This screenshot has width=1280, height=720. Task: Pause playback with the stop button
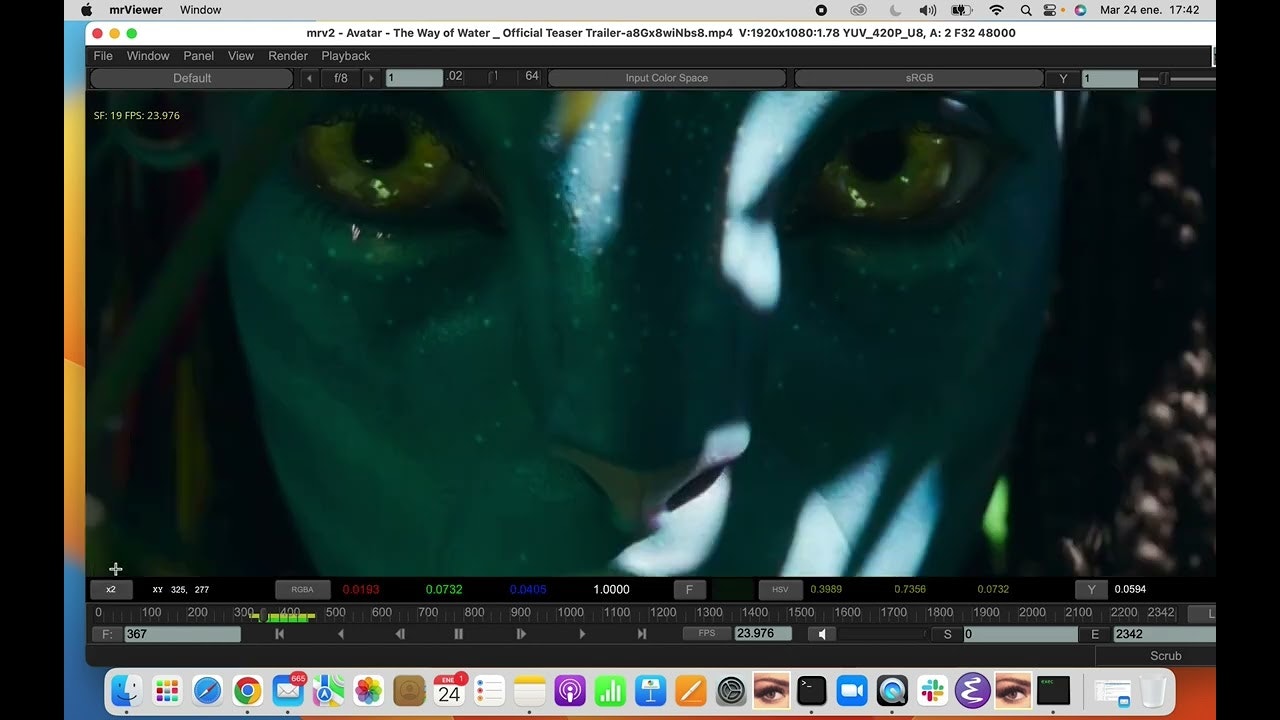click(x=459, y=634)
